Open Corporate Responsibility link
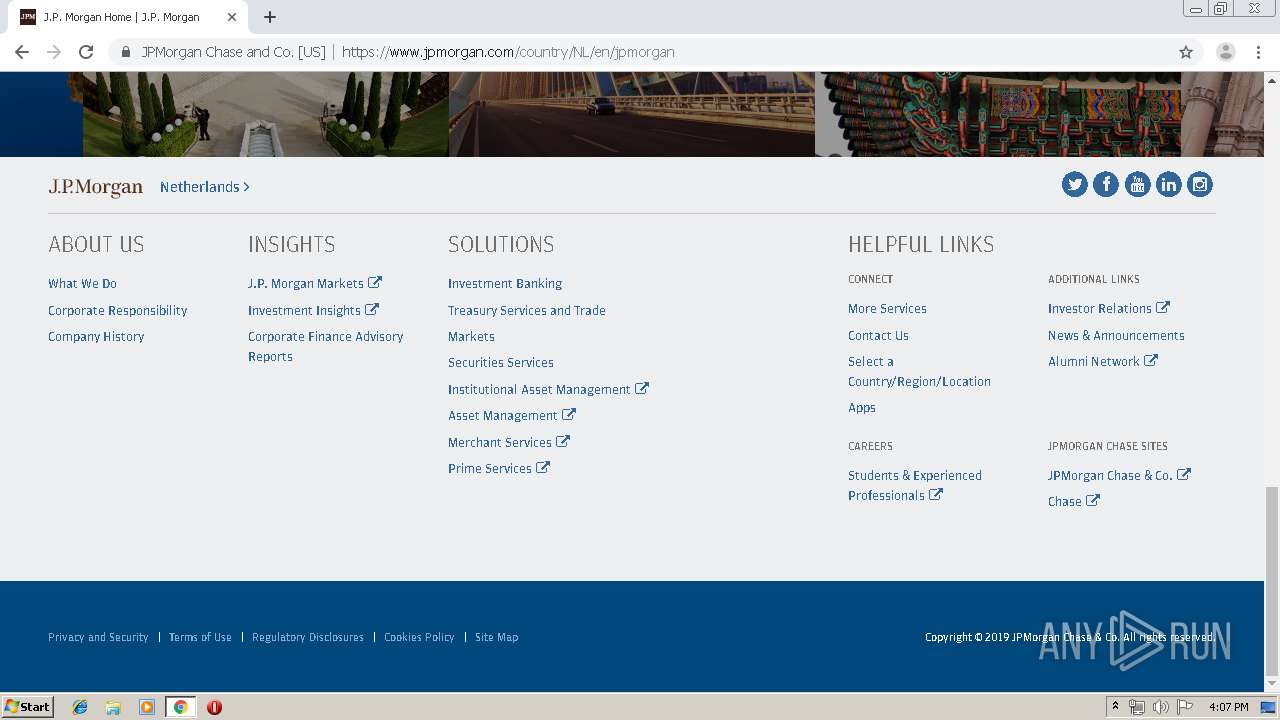The width and height of the screenshot is (1280, 720). [118, 311]
